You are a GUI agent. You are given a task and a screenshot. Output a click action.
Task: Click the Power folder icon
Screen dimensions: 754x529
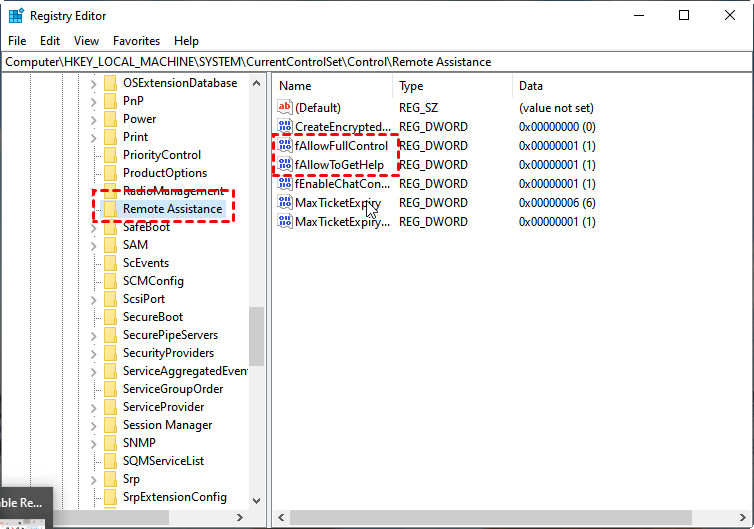[111, 119]
